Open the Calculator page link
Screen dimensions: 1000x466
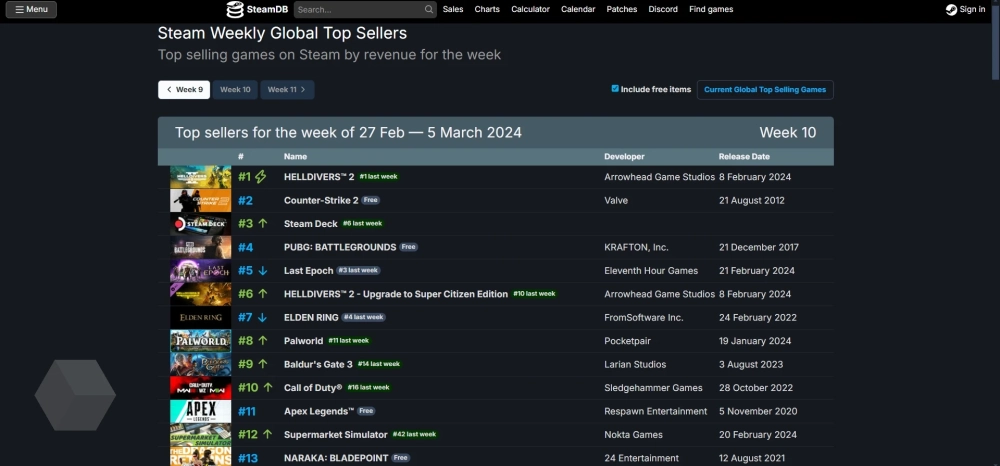(x=530, y=10)
